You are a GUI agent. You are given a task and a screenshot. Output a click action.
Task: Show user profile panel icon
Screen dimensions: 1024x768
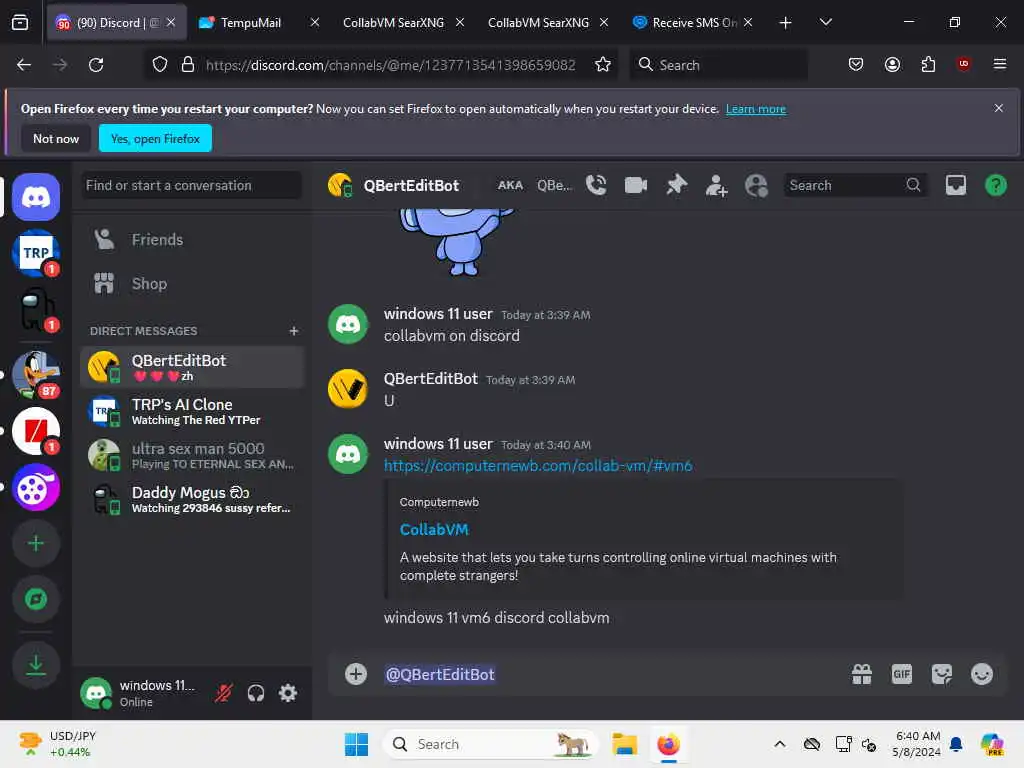756,185
